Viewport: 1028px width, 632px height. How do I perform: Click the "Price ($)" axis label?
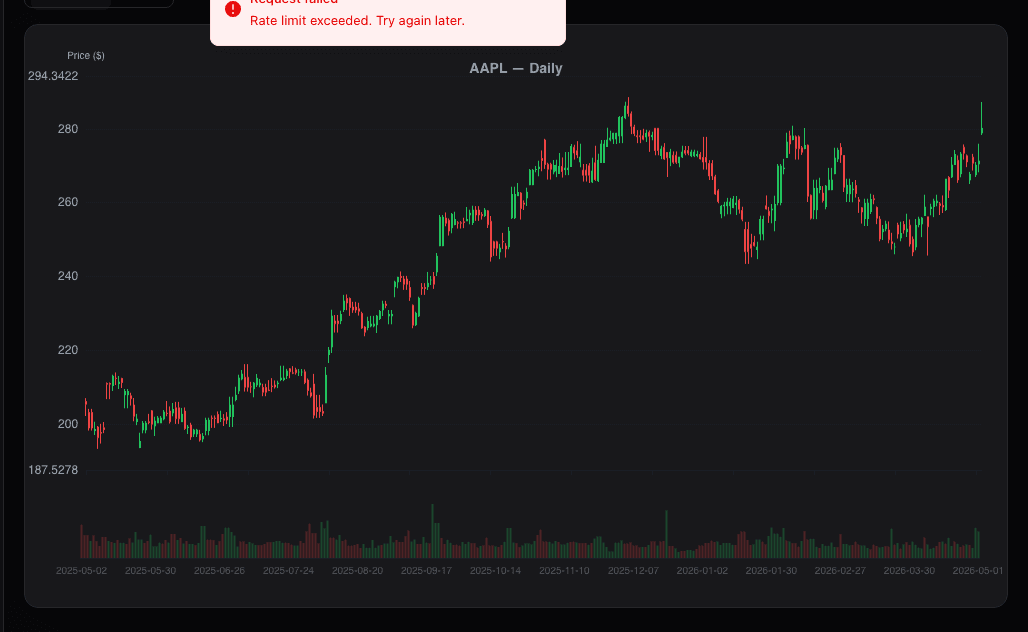(86, 56)
